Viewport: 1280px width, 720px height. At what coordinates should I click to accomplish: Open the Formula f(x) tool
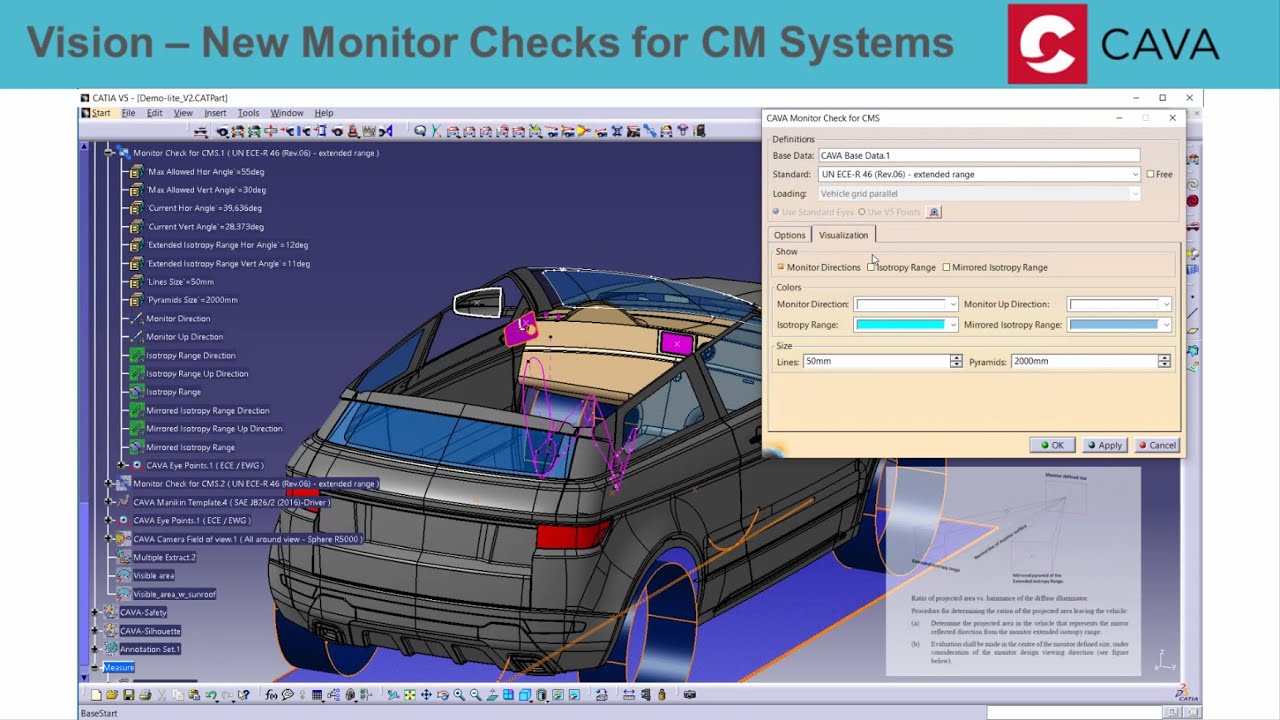271,695
